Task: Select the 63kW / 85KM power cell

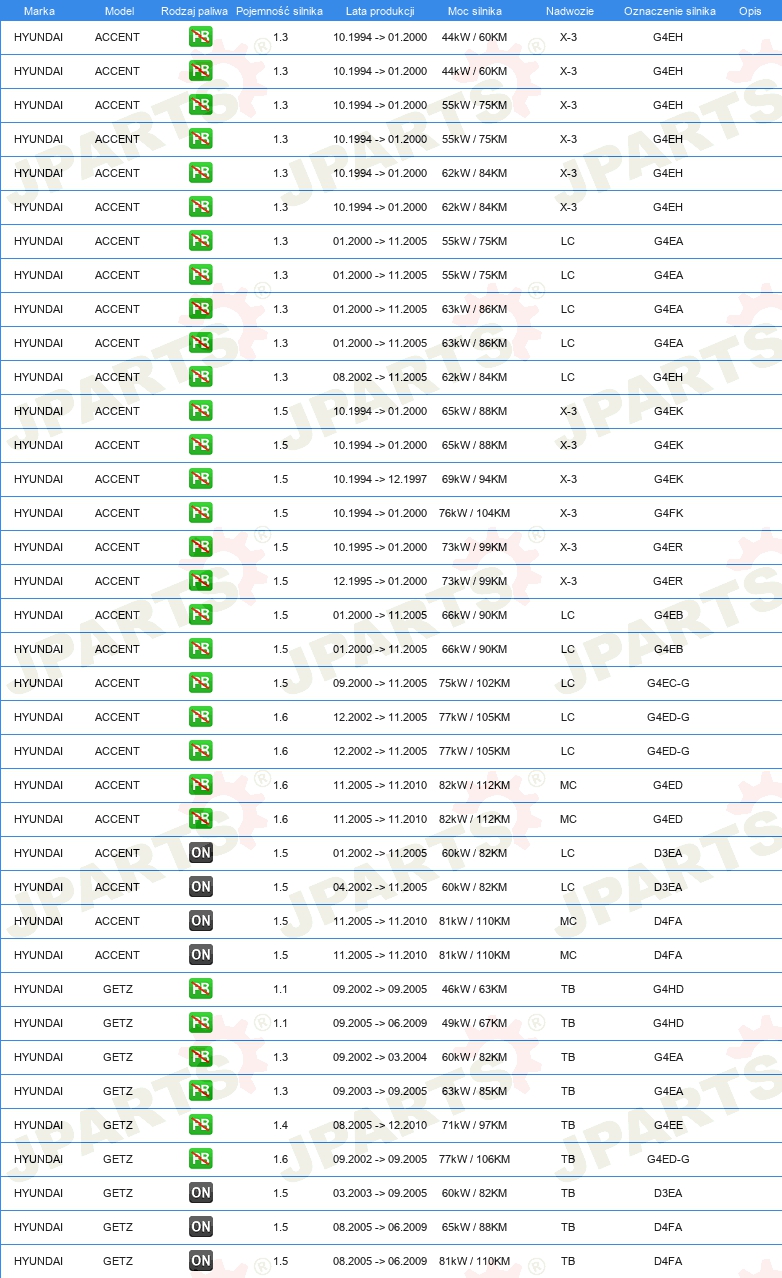Action: (x=474, y=1091)
